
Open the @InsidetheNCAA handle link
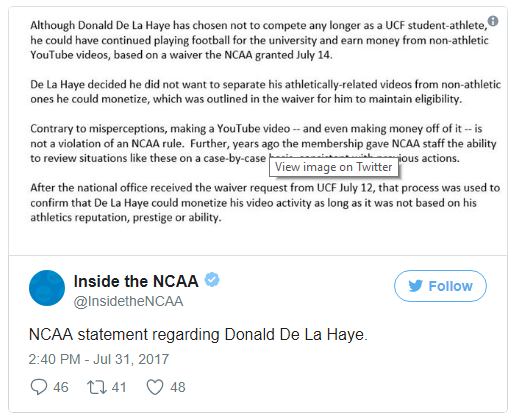[x=128, y=301]
